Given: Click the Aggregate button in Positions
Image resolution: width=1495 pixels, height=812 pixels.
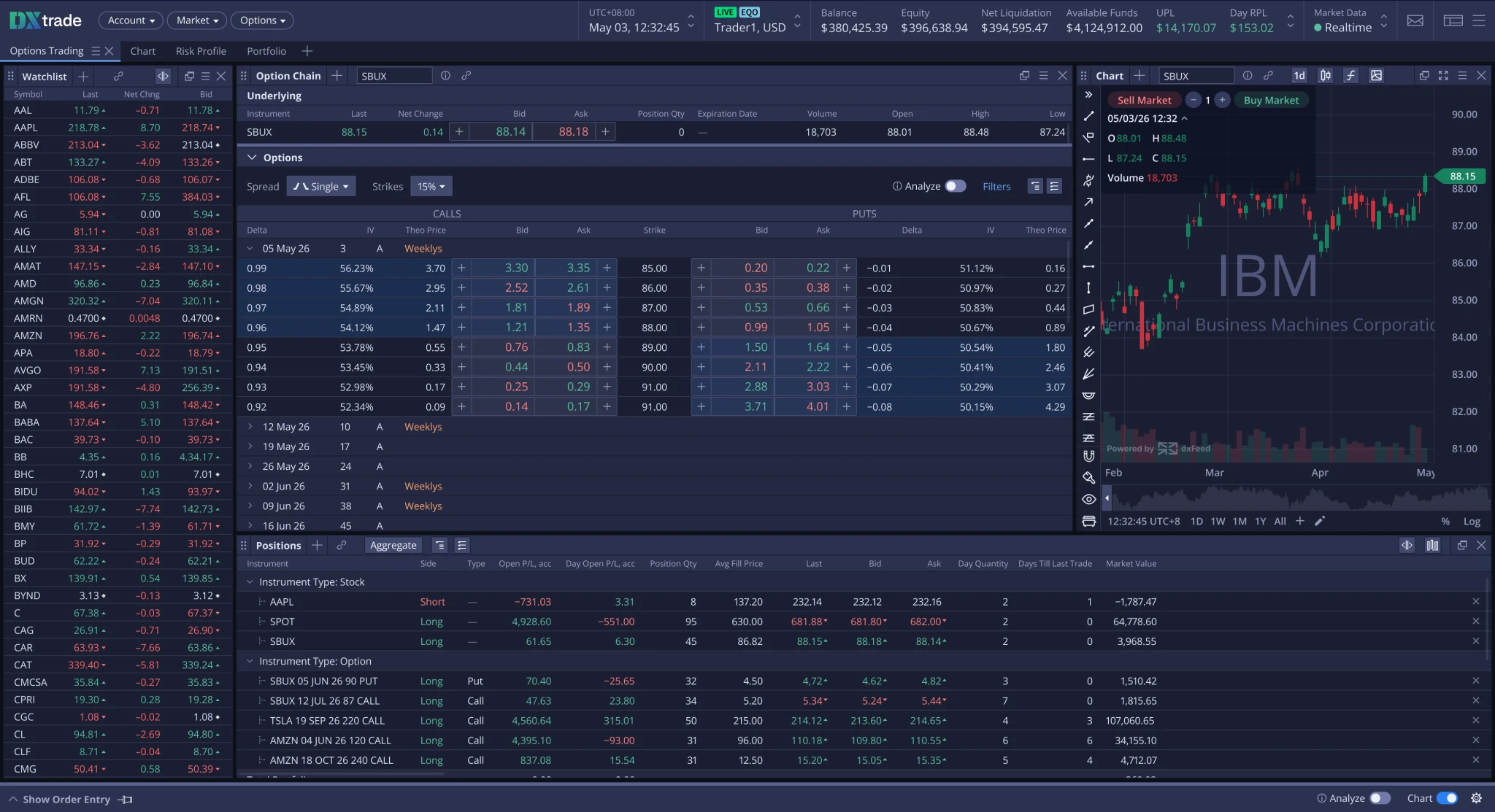Looking at the screenshot, I should [x=393, y=545].
